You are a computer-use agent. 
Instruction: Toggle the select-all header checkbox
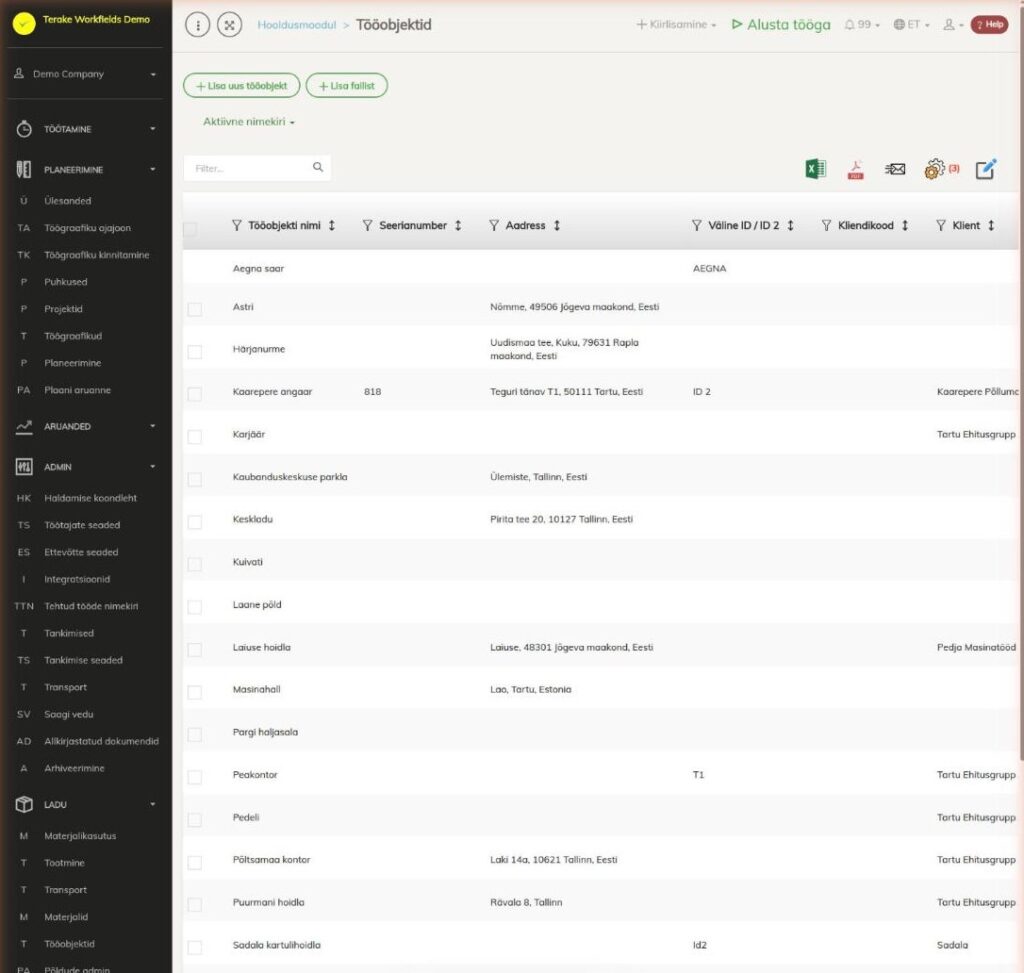(190, 229)
